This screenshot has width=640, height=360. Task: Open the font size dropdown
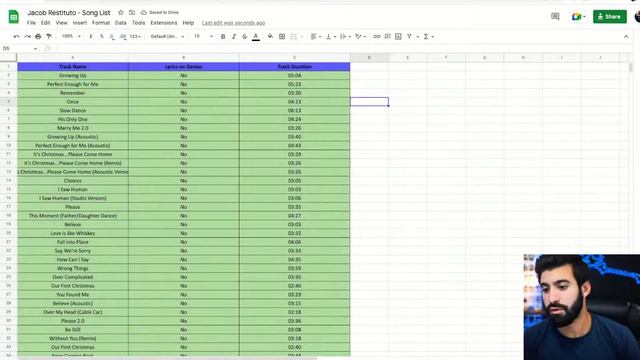[x=203, y=36]
